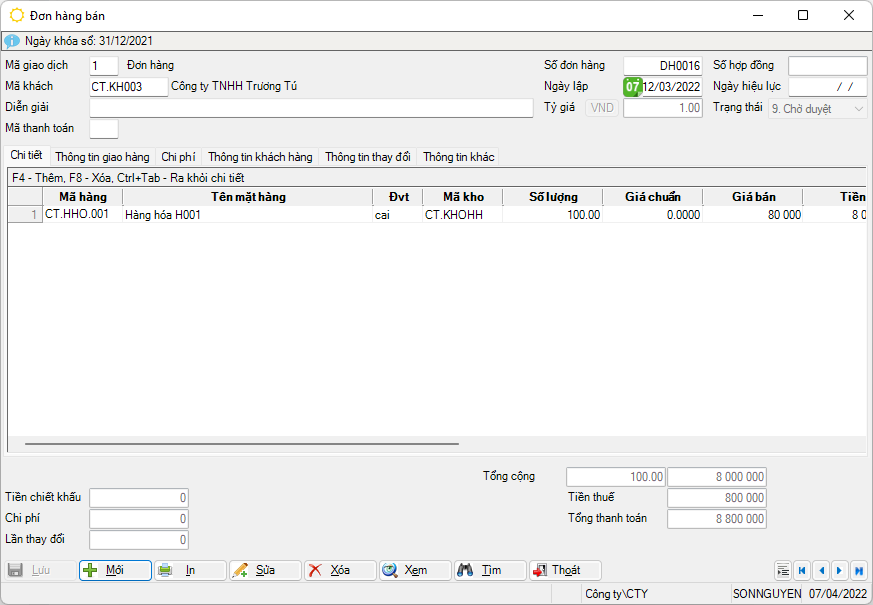Expand the Trạng thái status dropdown
The image size is (873, 605).
coord(859,108)
